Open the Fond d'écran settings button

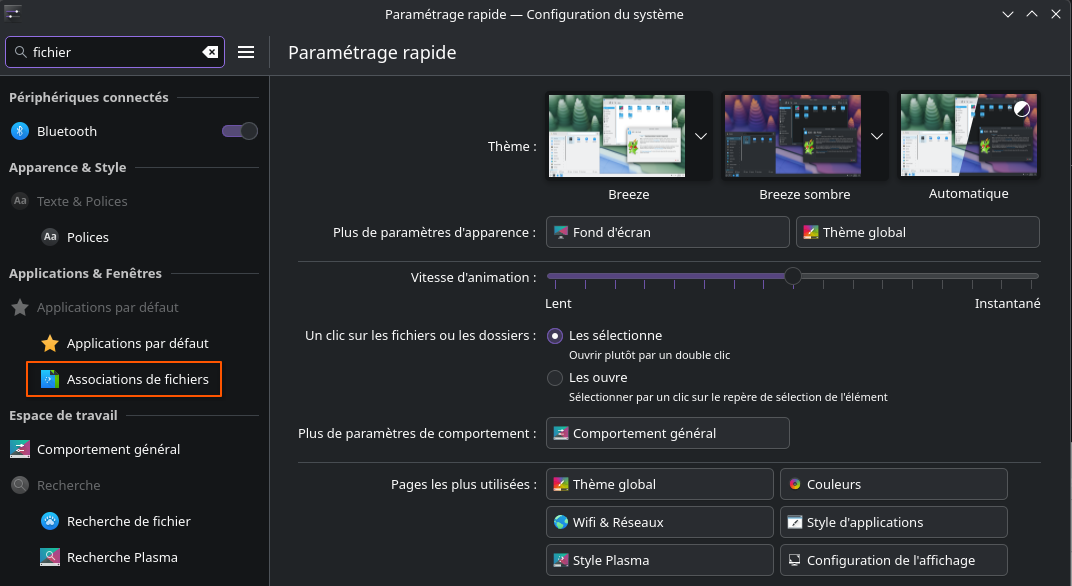668,232
